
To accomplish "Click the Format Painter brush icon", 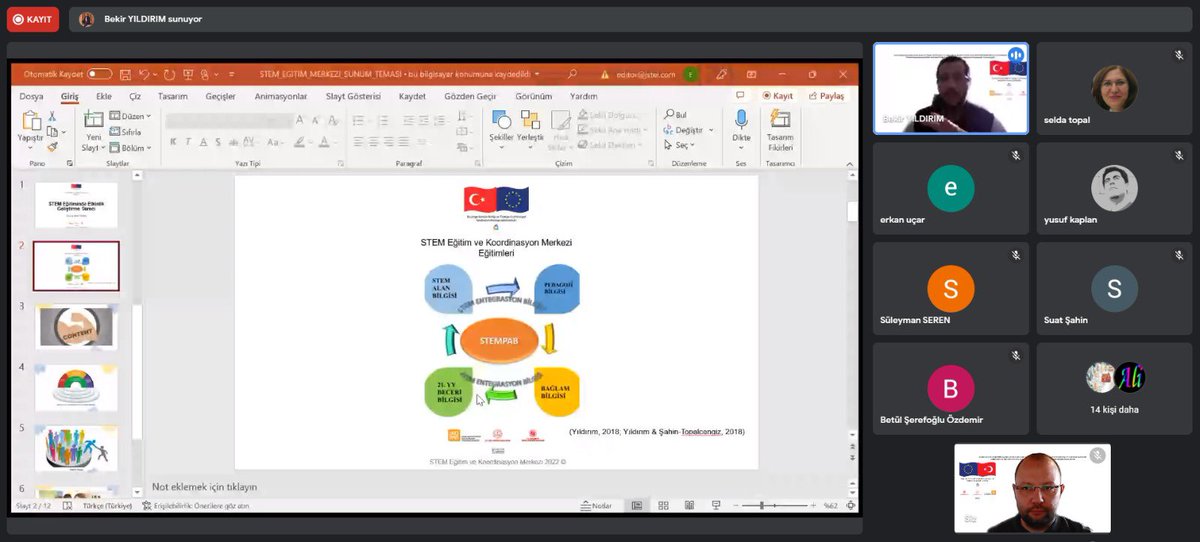I will point(52,146).
